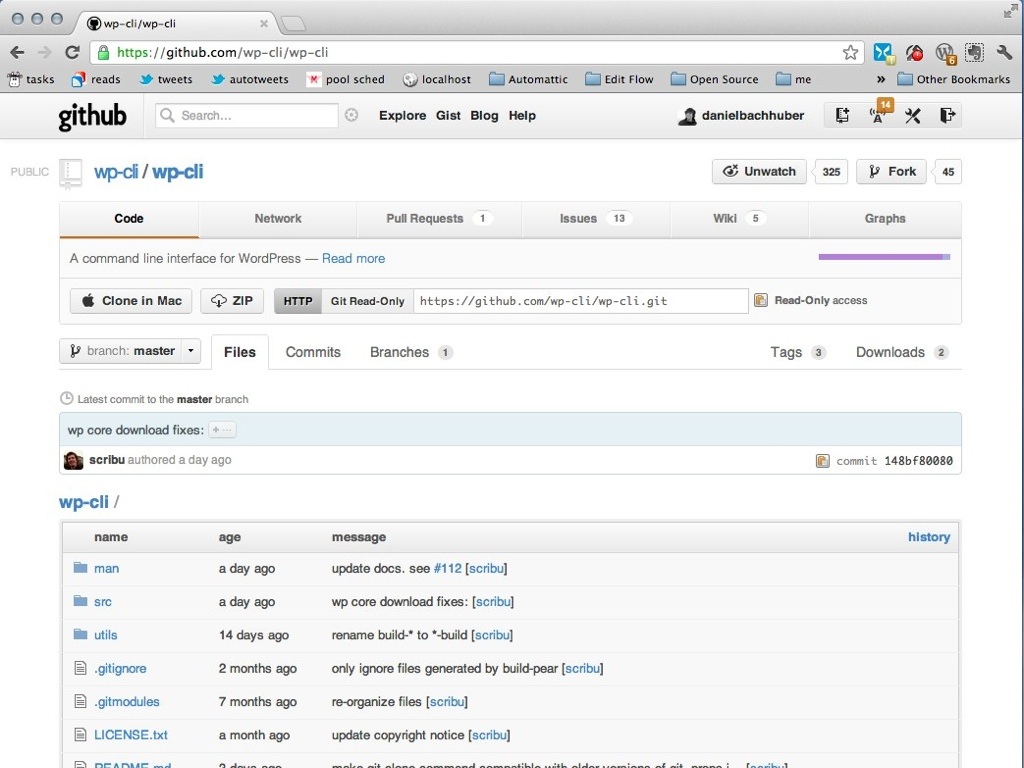
Task: Copy clone URL with clipboard icon
Action: click(761, 300)
